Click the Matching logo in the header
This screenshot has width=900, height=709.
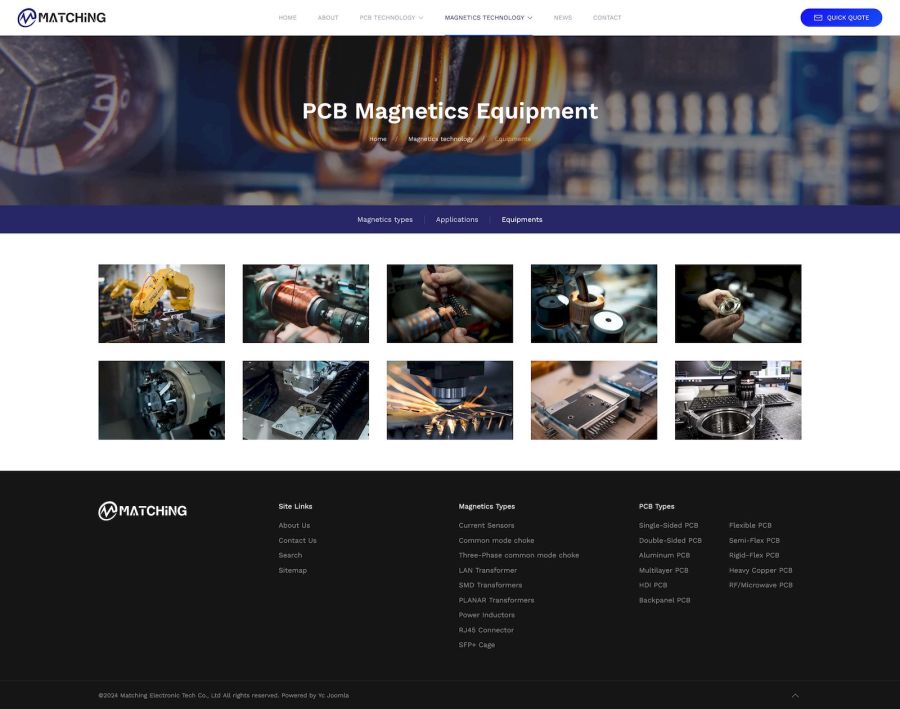coord(62,17)
